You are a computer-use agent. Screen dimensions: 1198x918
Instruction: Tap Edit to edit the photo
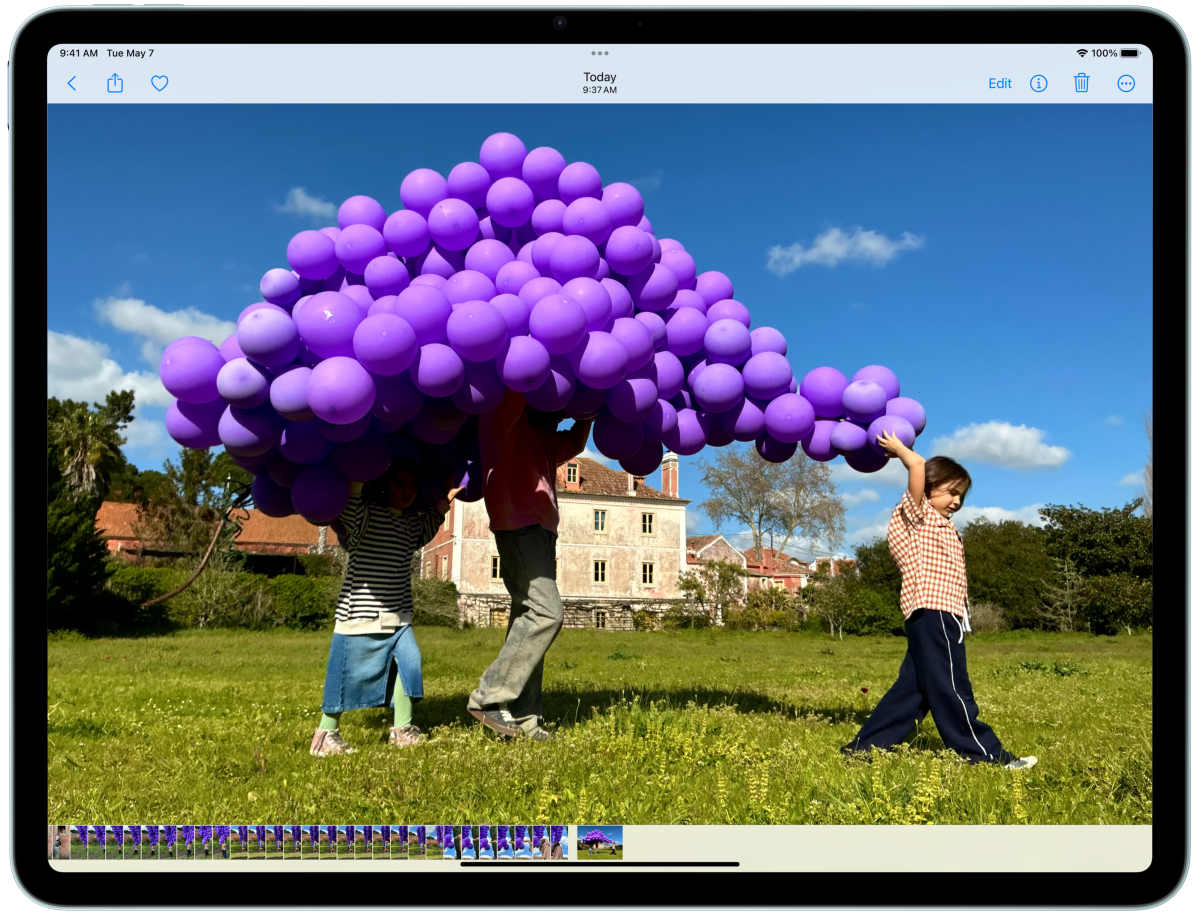(999, 83)
